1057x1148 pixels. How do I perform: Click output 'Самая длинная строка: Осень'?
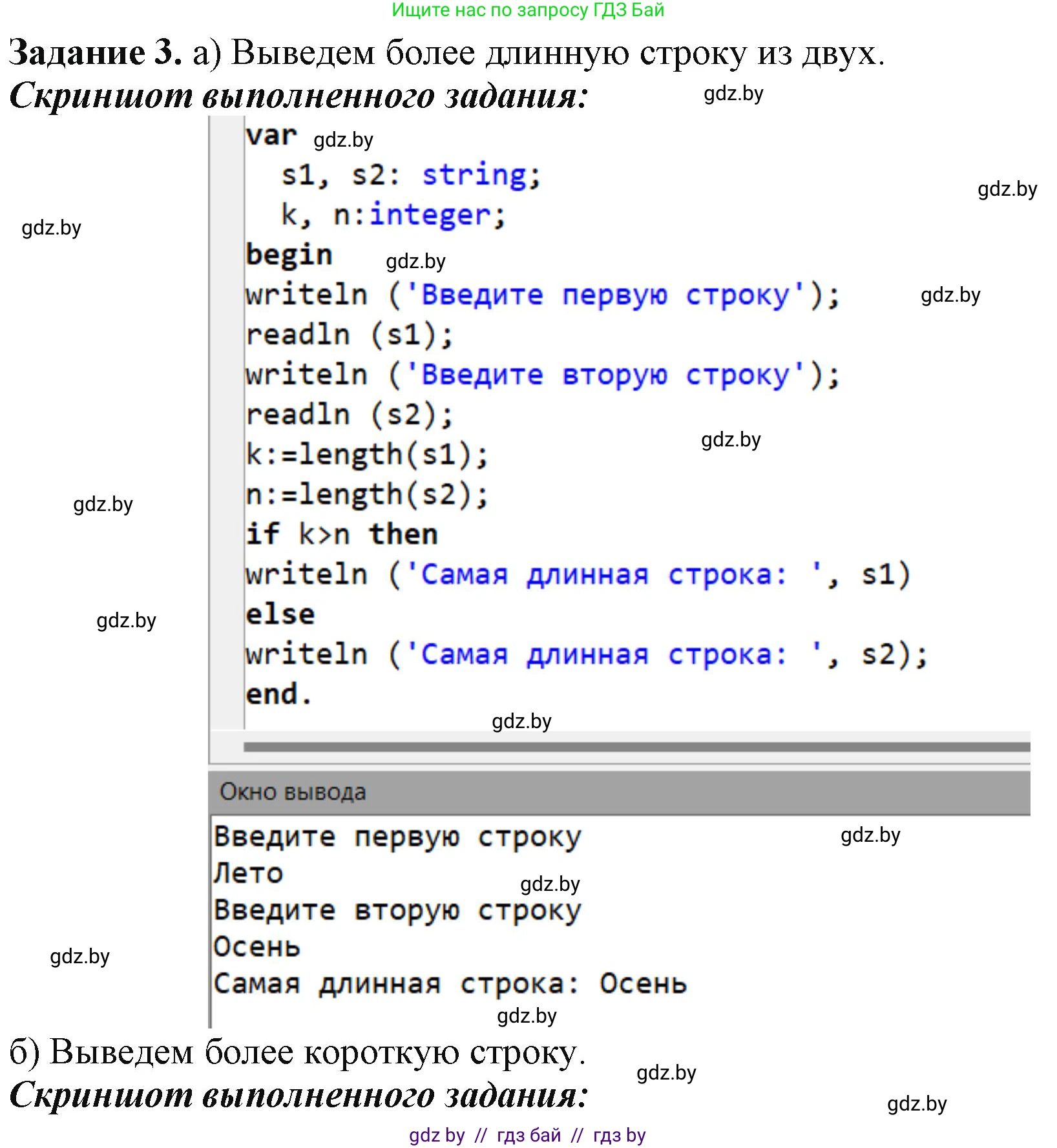pyautogui.click(x=450, y=984)
